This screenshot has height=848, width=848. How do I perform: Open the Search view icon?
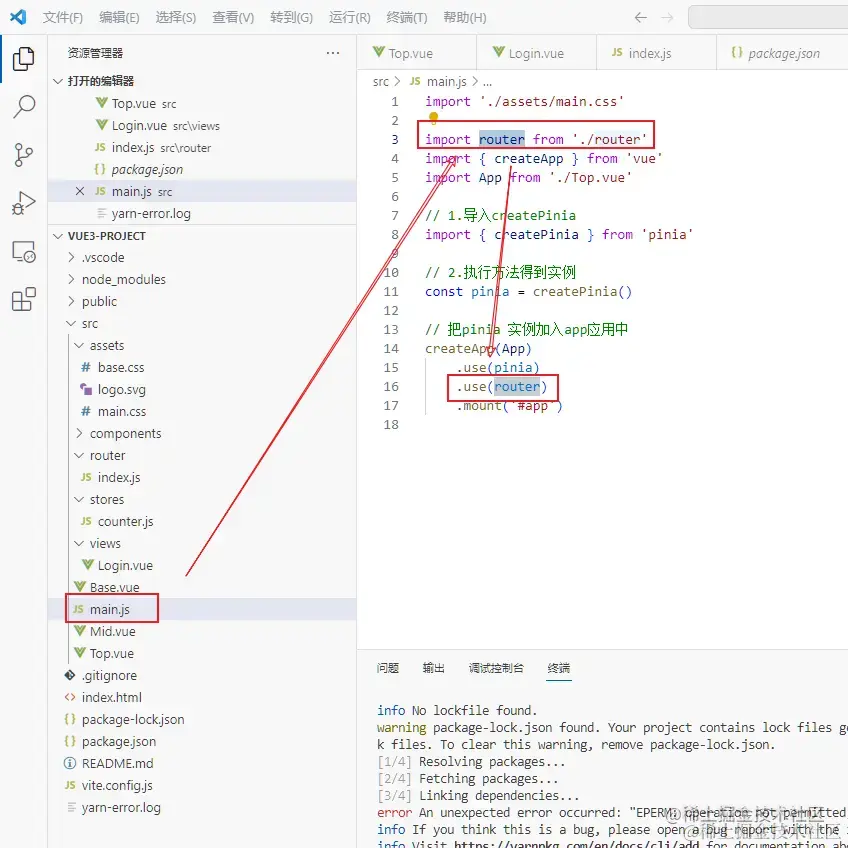click(23, 107)
